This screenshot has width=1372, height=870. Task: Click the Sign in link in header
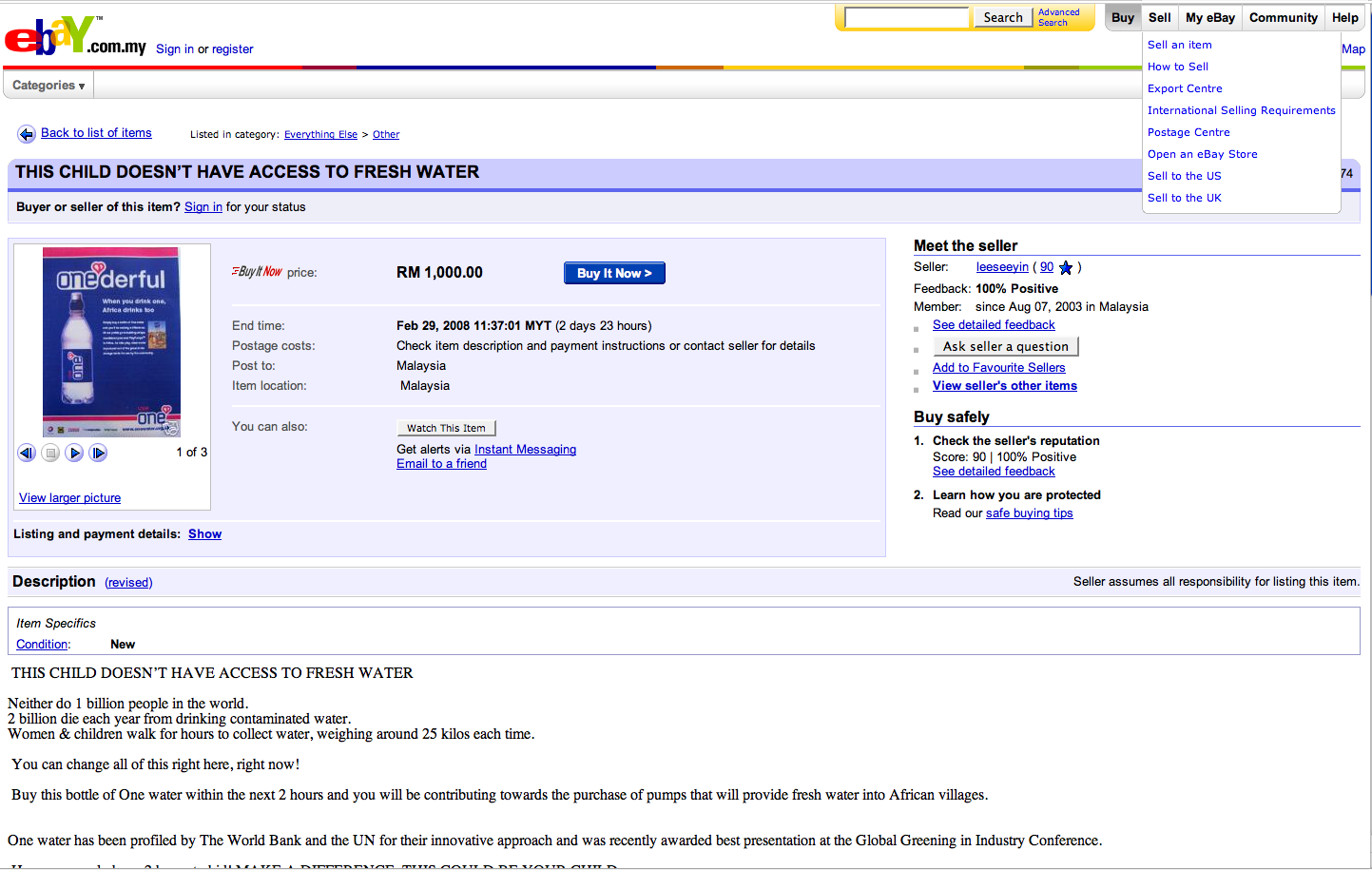coord(175,49)
